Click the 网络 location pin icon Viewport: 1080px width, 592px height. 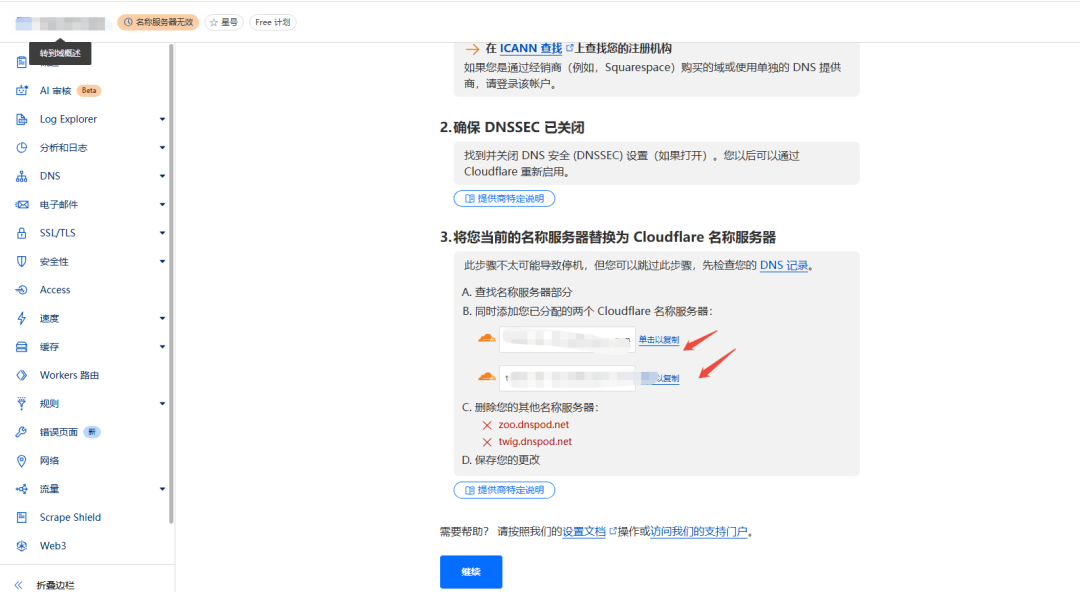click(x=22, y=460)
